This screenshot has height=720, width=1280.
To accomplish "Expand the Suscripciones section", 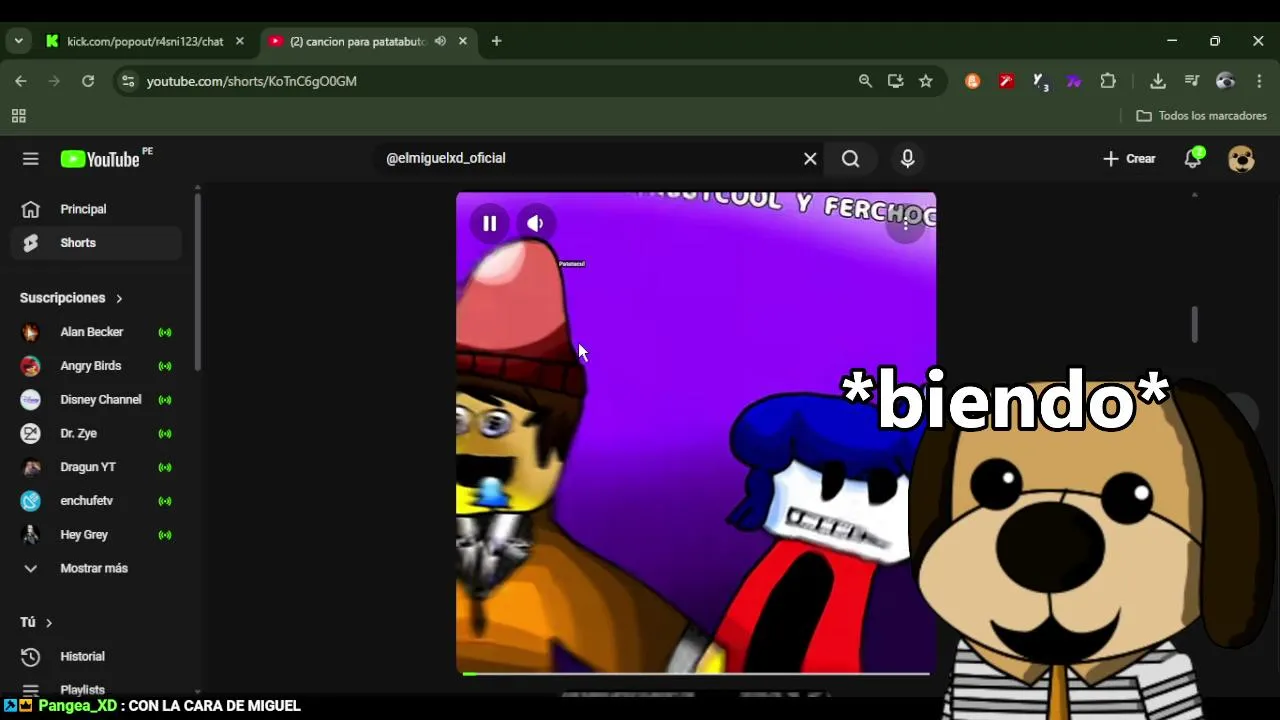I will point(71,298).
